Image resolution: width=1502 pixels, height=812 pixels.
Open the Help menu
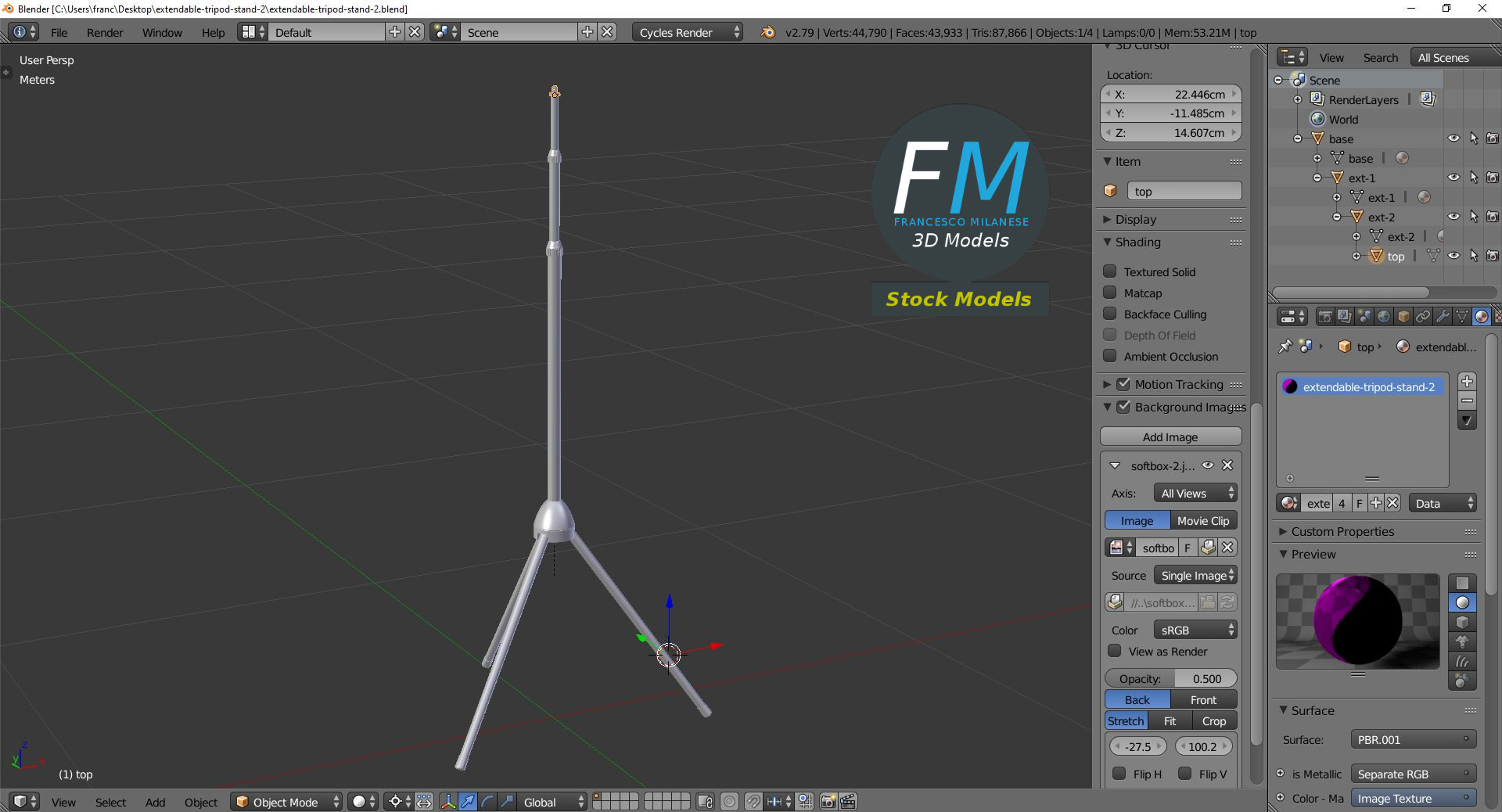(213, 32)
